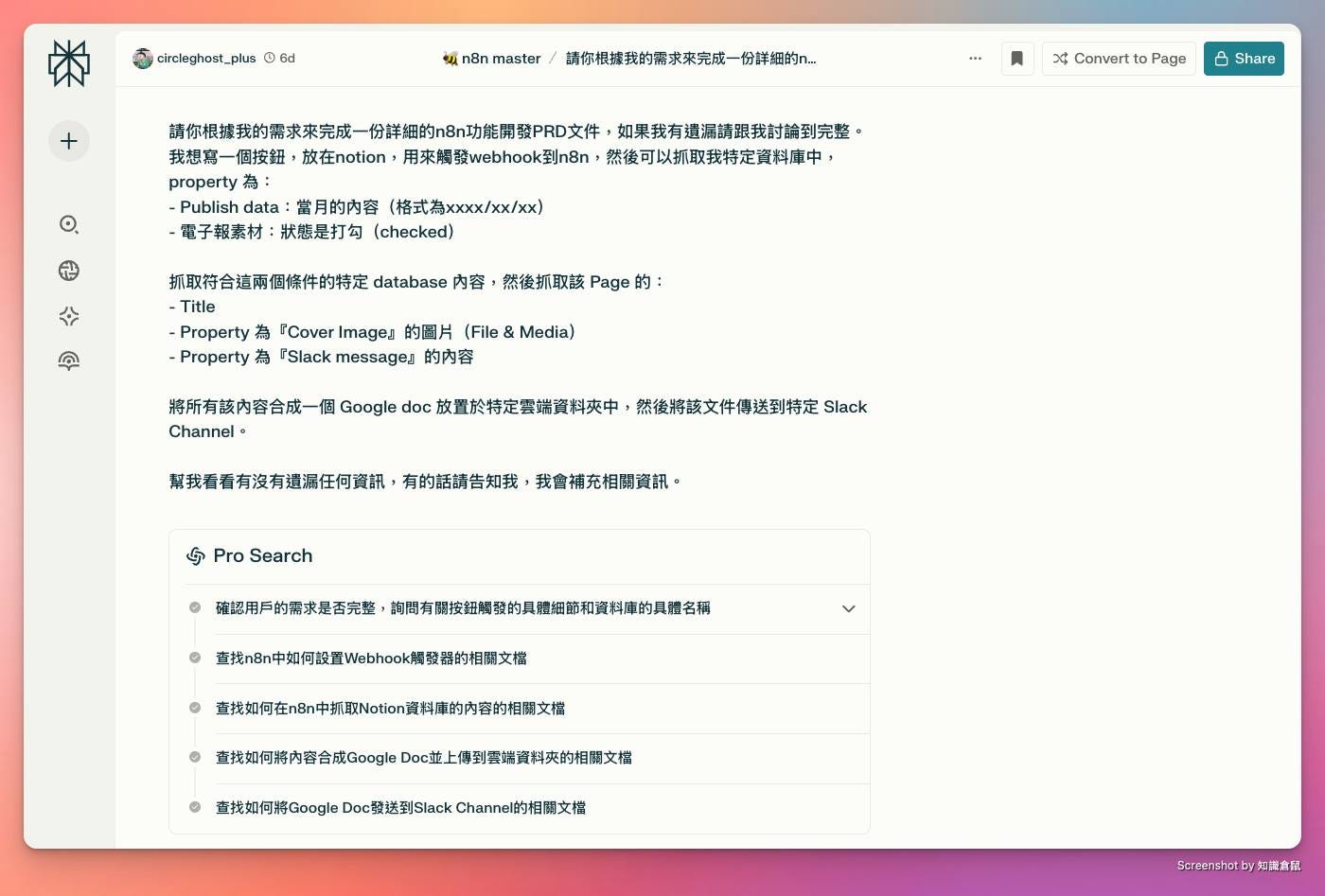Open the Discover globe icon in sidebar

point(69,271)
